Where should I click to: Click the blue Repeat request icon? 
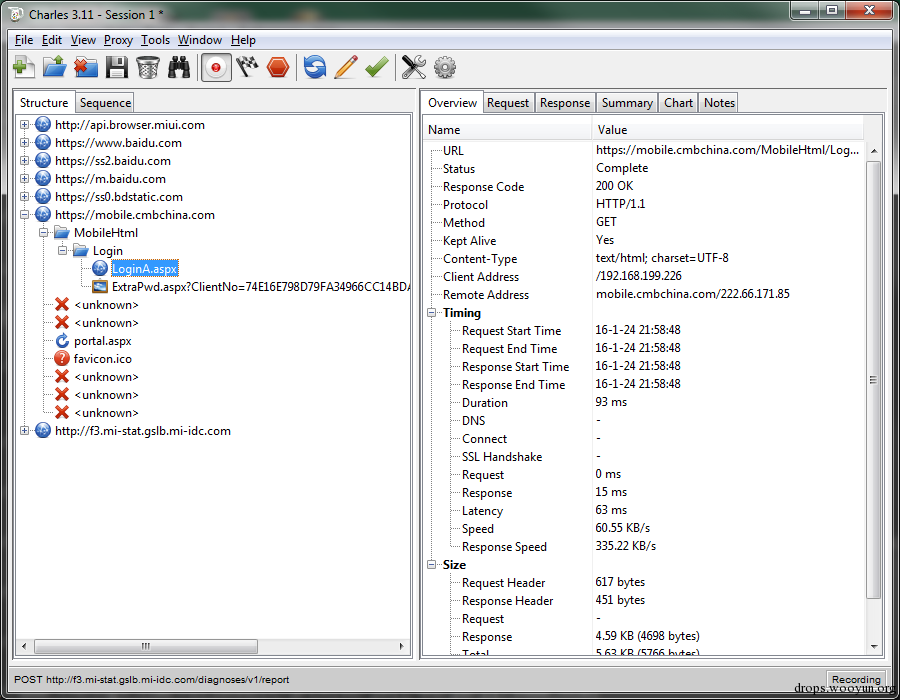click(x=315, y=67)
